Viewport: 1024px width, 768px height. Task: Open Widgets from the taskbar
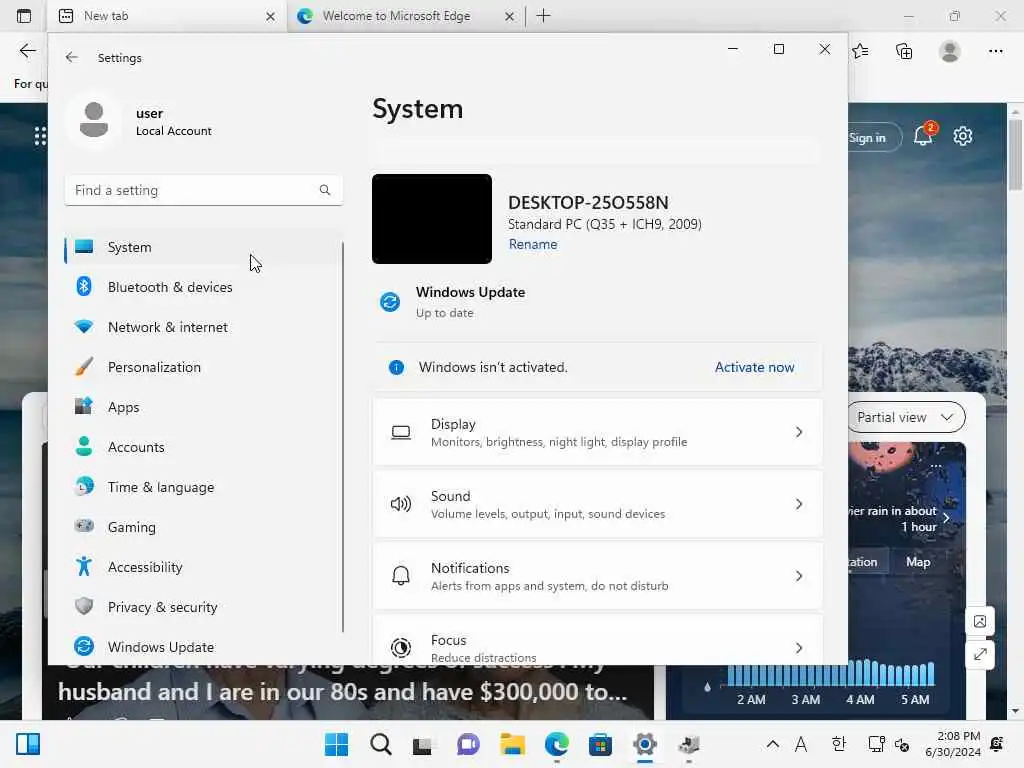tap(28, 744)
